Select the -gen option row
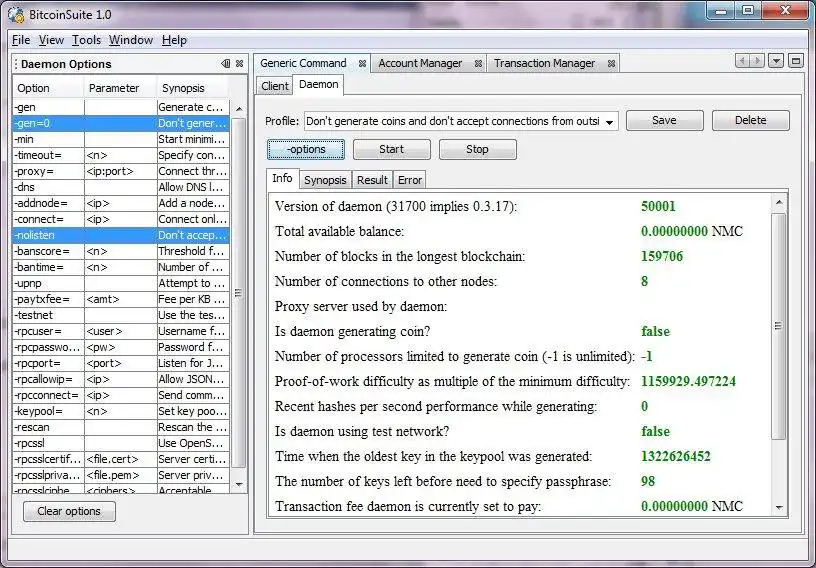This screenshot has width=816, height=568. [x=121, y=107]
